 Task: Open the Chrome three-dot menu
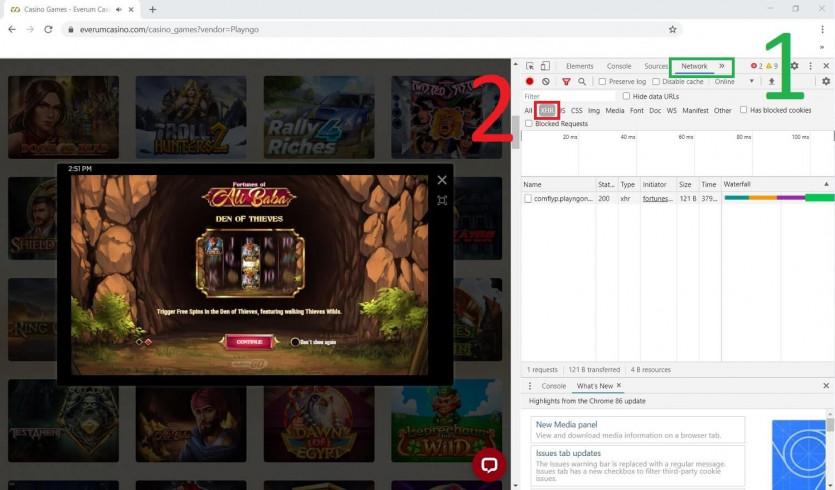pos(822,30)
